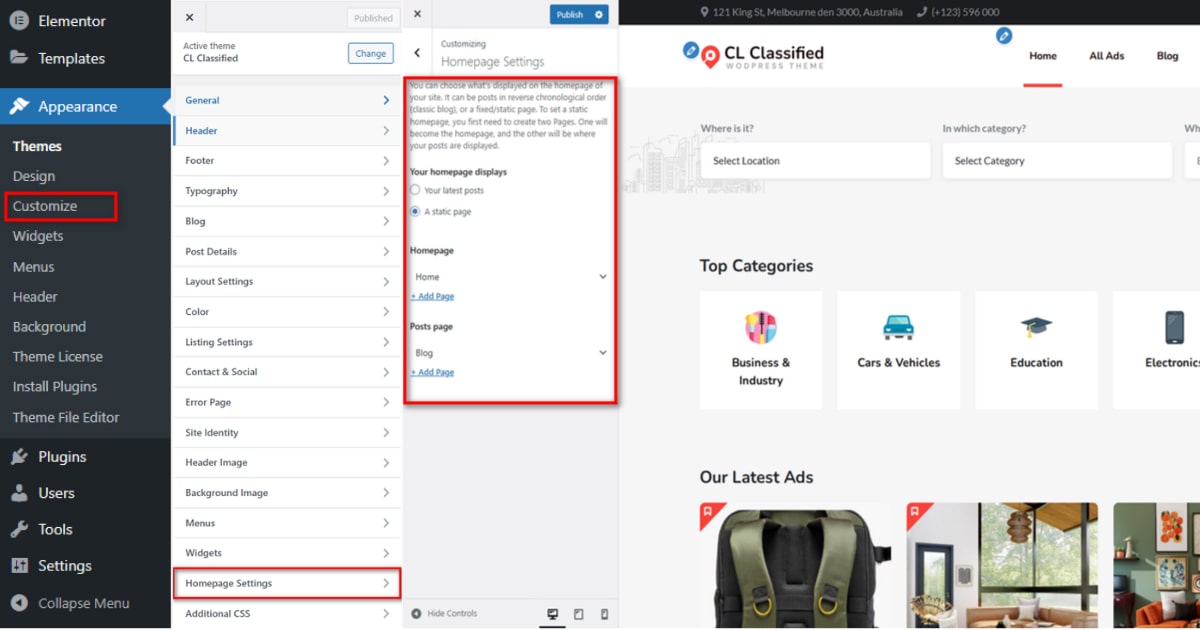Close the Homepage Settings panel X
This screenshot has width=1200, height=630.
click(417, 14)
